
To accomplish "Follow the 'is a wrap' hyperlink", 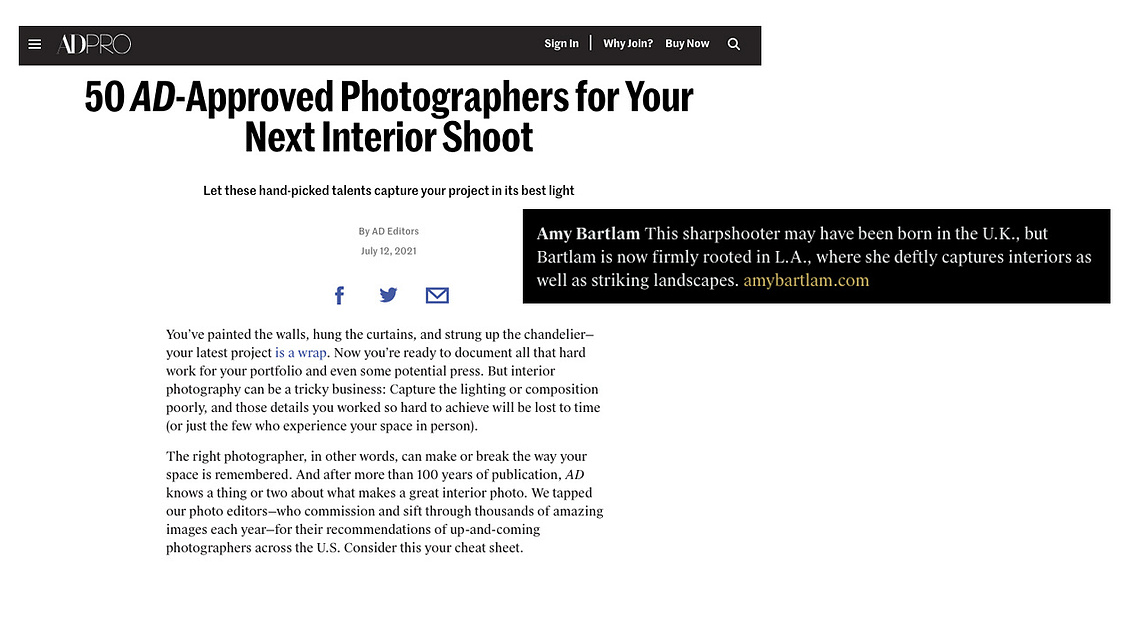I will pyautogui.click(x=301, y=352).
